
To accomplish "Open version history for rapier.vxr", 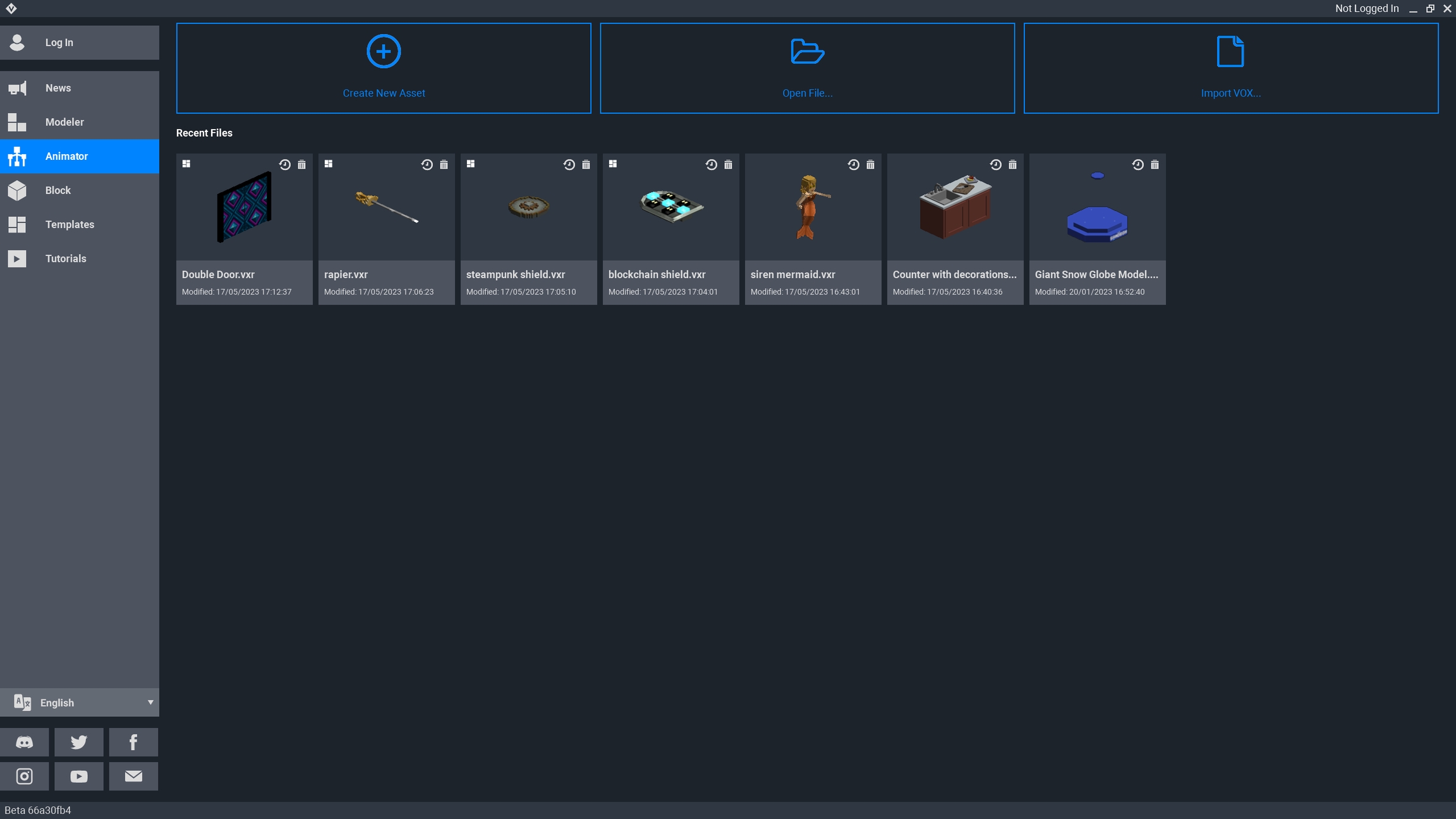I will [427, 164].
